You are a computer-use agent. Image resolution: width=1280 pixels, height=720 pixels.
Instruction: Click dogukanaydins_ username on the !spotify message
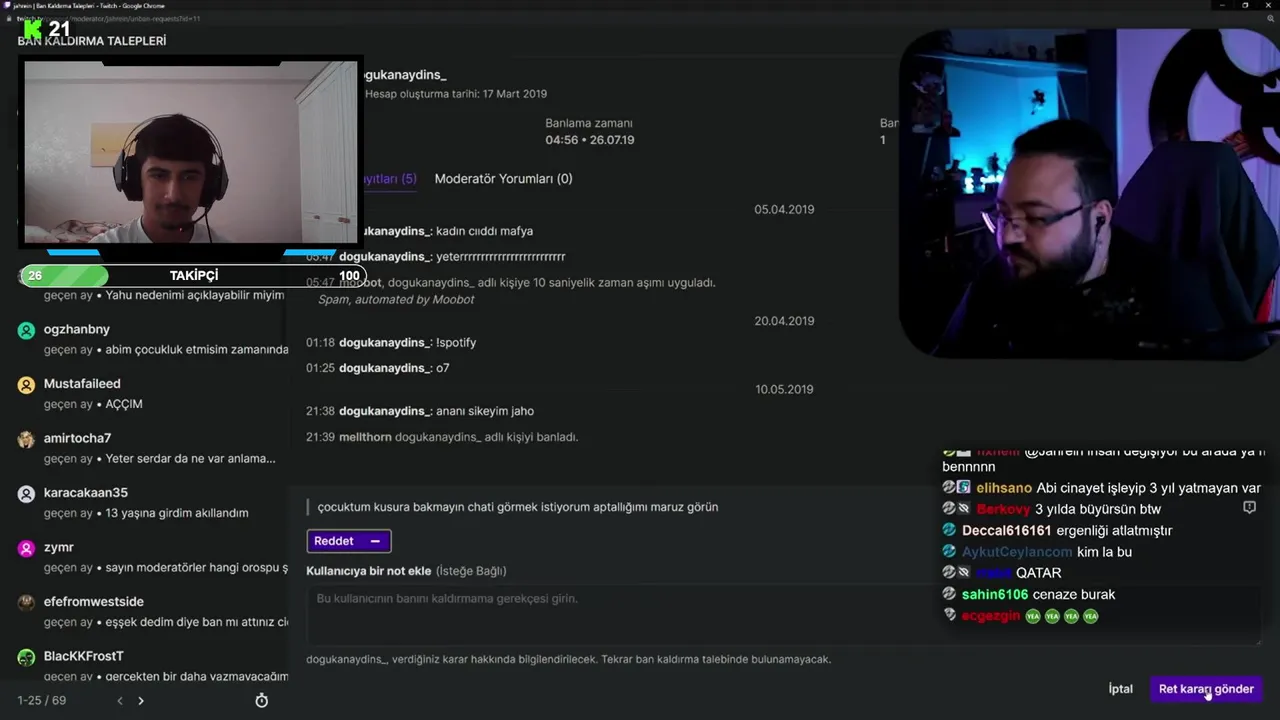(x=385, y=342)
